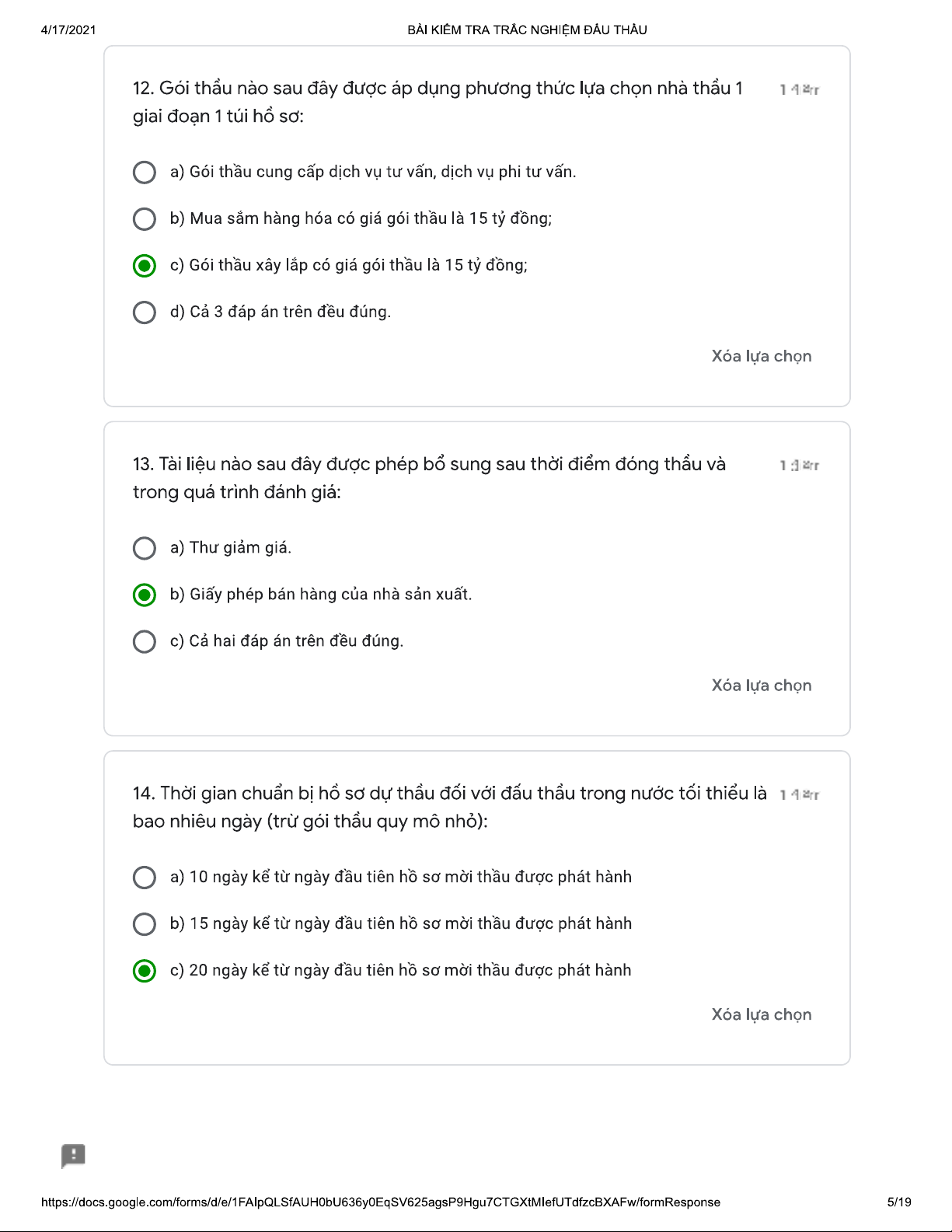952x1232 pixels.
Task: Select option a) Thư giảm giá
Action: point(145,548)
